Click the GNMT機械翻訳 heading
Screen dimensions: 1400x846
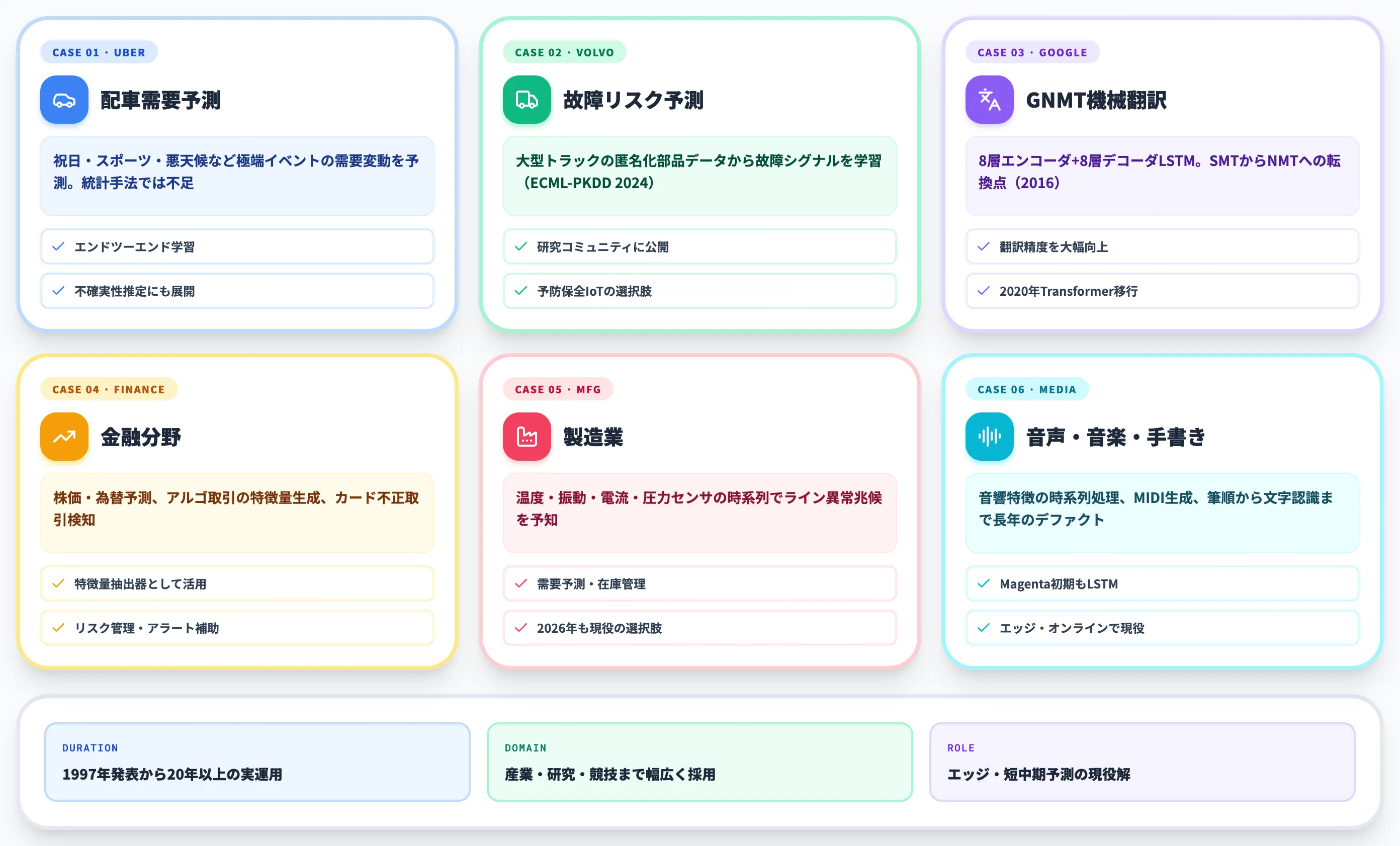click(x=1096, y=100)
